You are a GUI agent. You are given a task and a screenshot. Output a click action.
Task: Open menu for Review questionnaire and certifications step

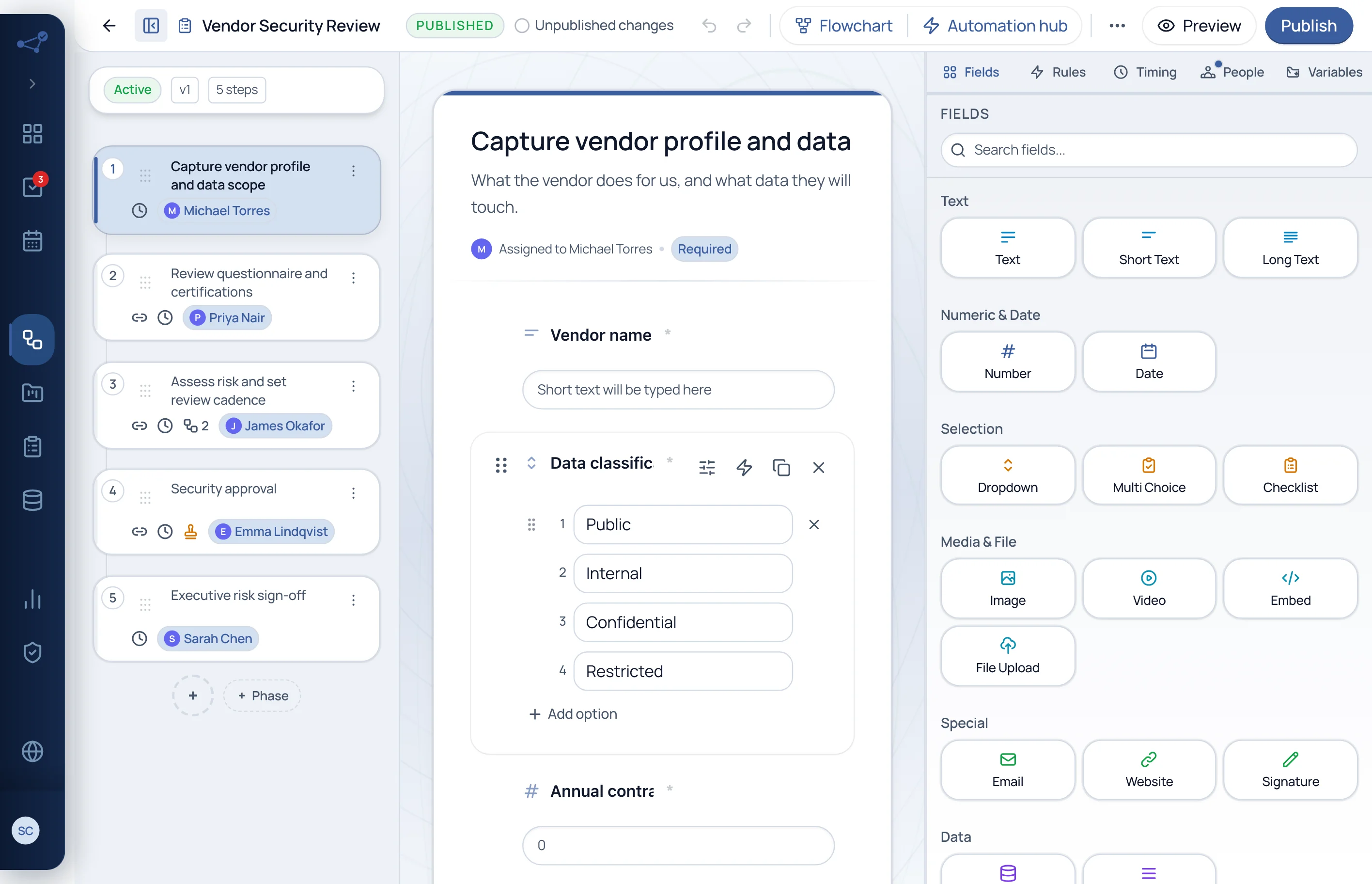point(354,278)
